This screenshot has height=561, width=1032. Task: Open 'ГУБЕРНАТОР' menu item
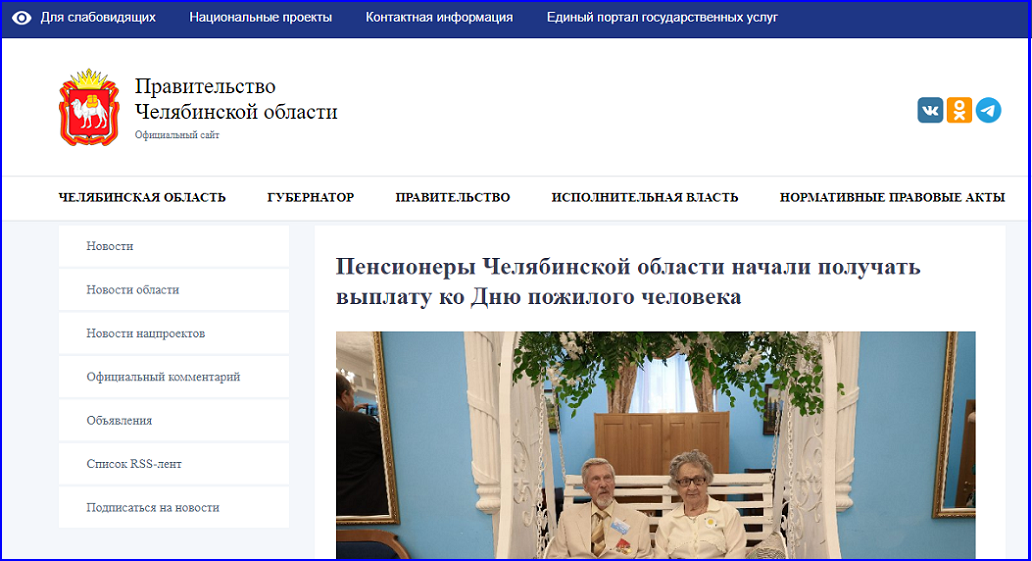[311, 198]
